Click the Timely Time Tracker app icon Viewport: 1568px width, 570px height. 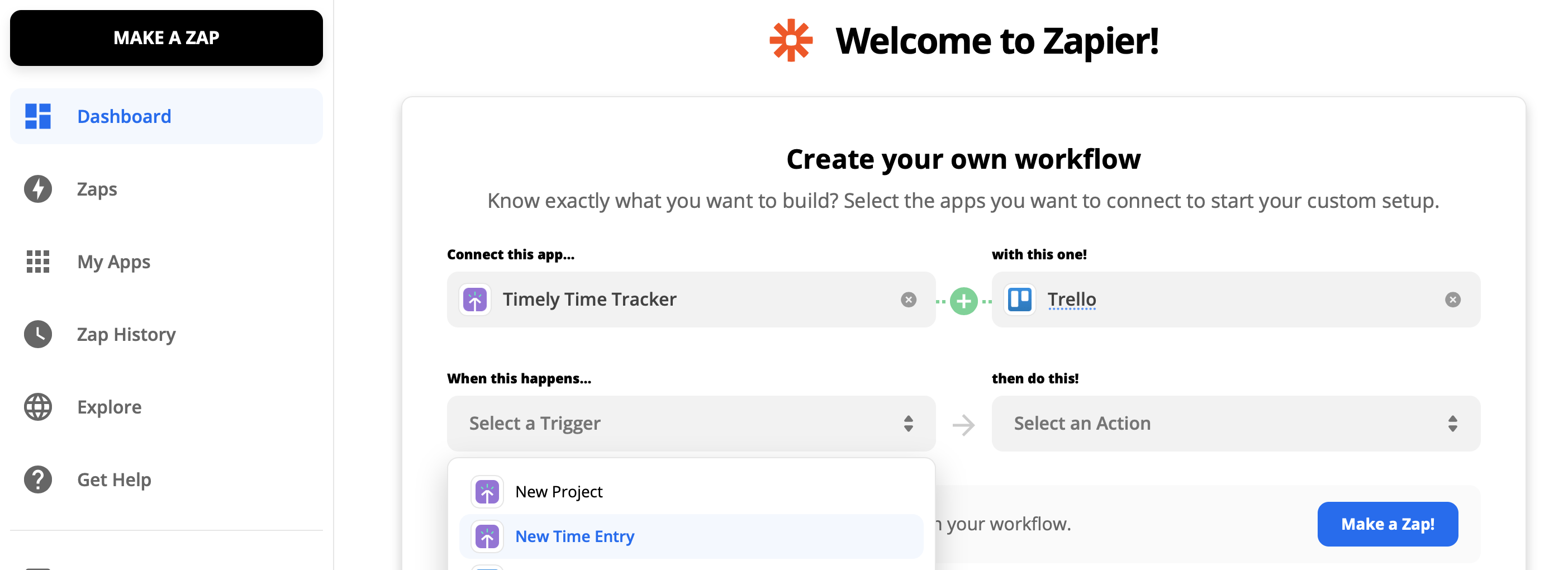click(476, 300)
